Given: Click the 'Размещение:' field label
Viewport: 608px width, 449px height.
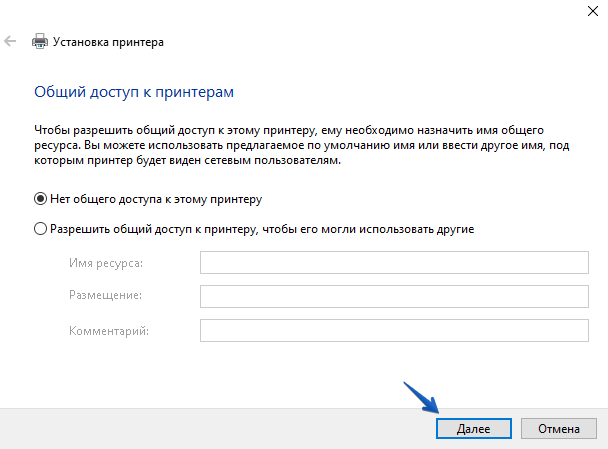Looking at the screenshot, I should point(106,297).
